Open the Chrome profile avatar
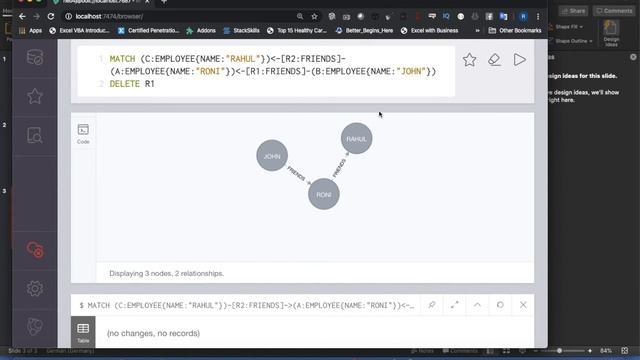The width and height of the screenshot is (640, 360). pyautogui.click(x=523, y=16)
